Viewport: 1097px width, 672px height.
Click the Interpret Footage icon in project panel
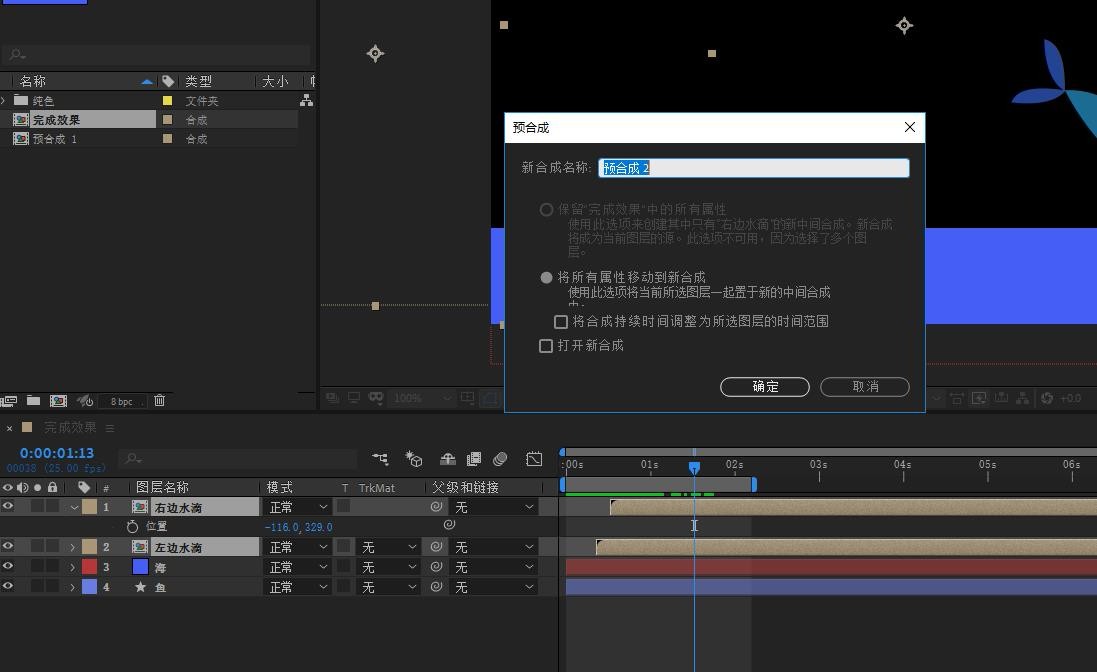click(8, 401)
